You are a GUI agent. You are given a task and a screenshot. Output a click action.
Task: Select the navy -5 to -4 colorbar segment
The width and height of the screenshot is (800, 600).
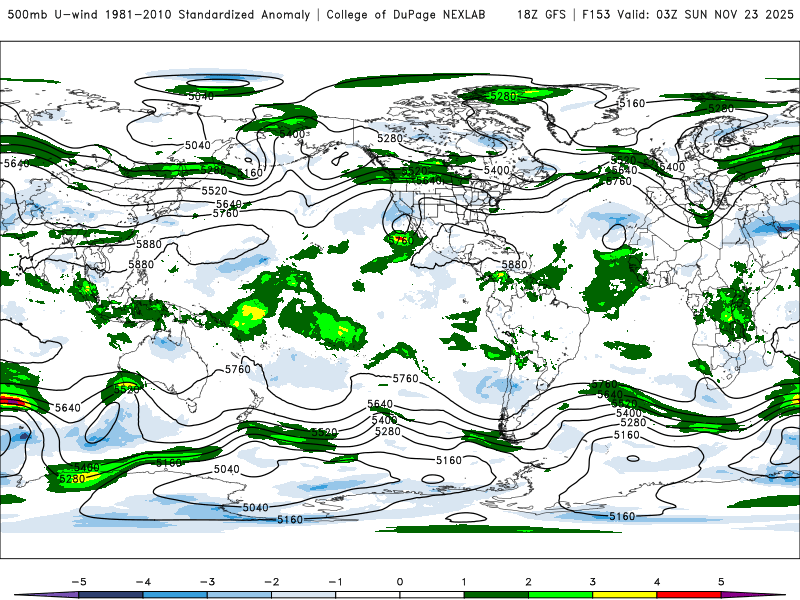coord(111,595)
